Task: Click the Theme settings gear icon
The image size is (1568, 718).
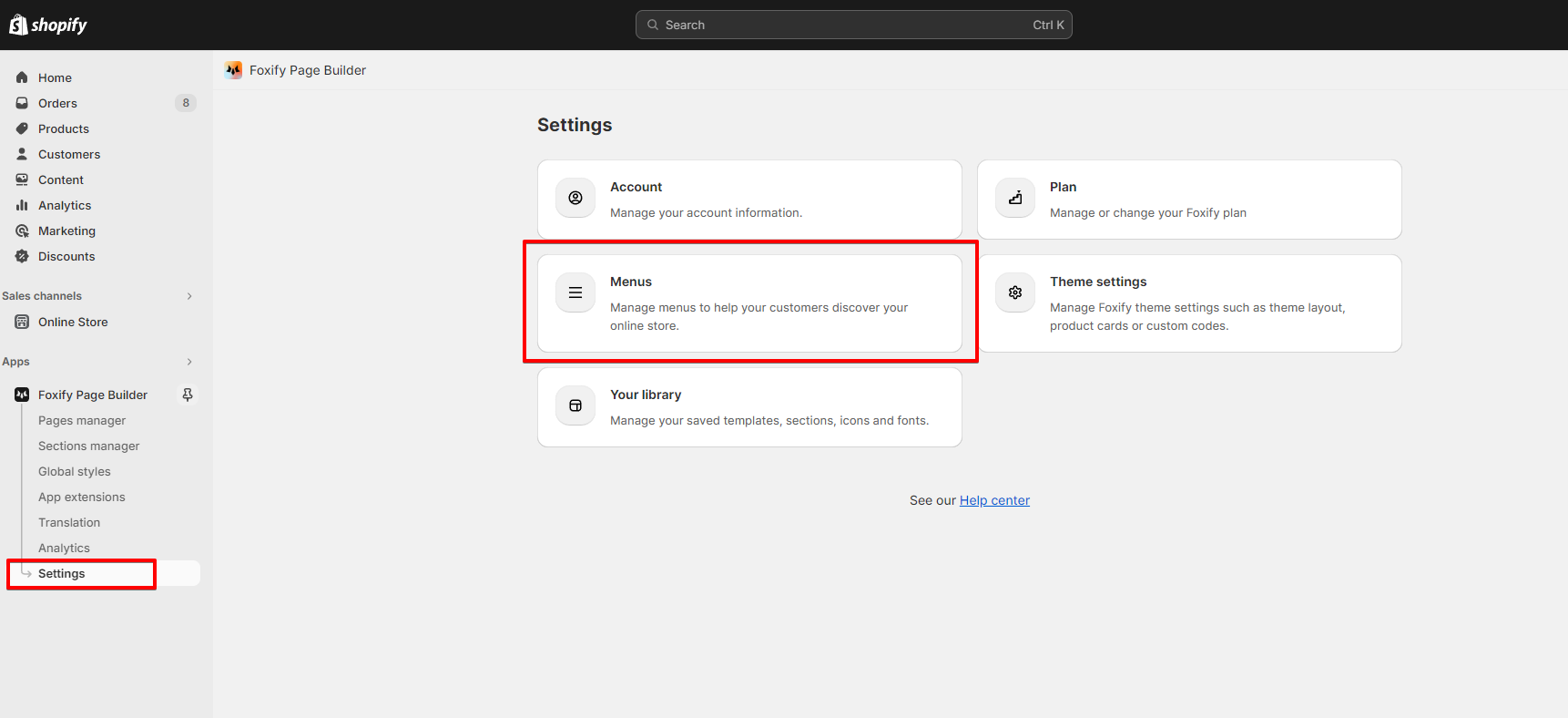Action: 1015,292
